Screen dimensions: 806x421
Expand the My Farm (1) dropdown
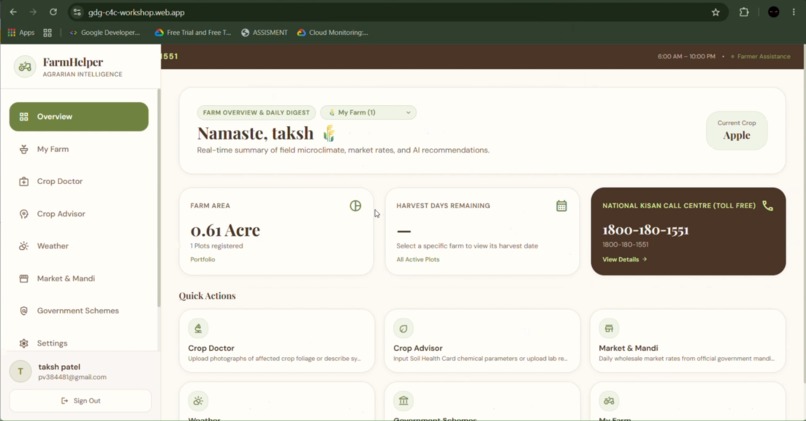(369, 113)
